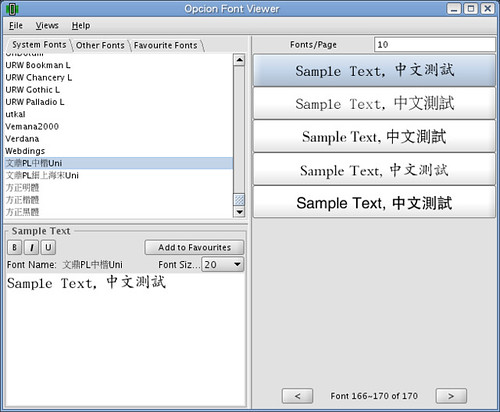The height and width of the screenshot is (412, 500).
Task: Select URW Gothic L in font list
Action: click(x=119, y=90)
